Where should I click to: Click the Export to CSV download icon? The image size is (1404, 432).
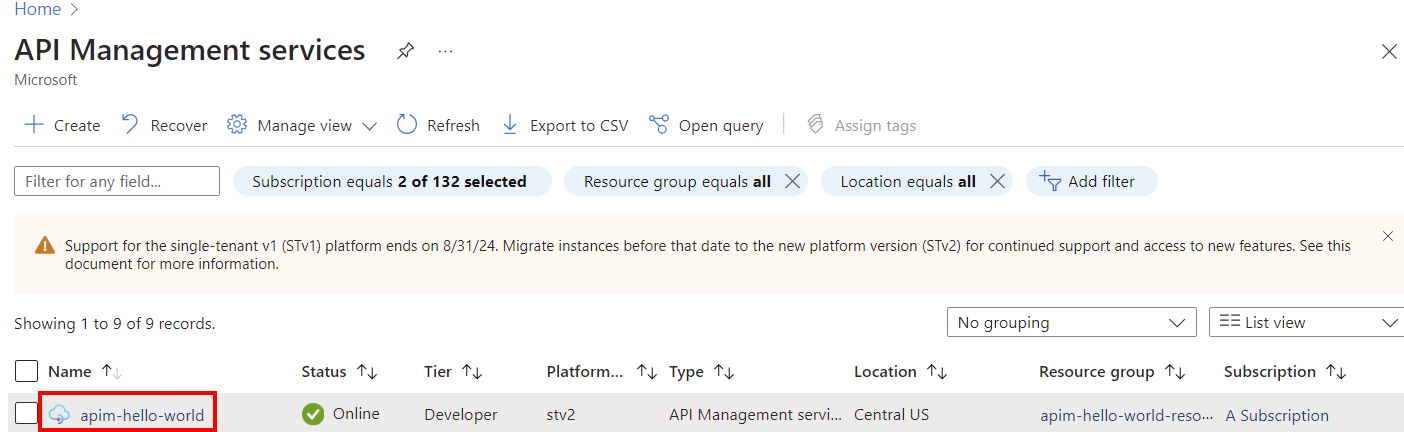pos(510,125)
